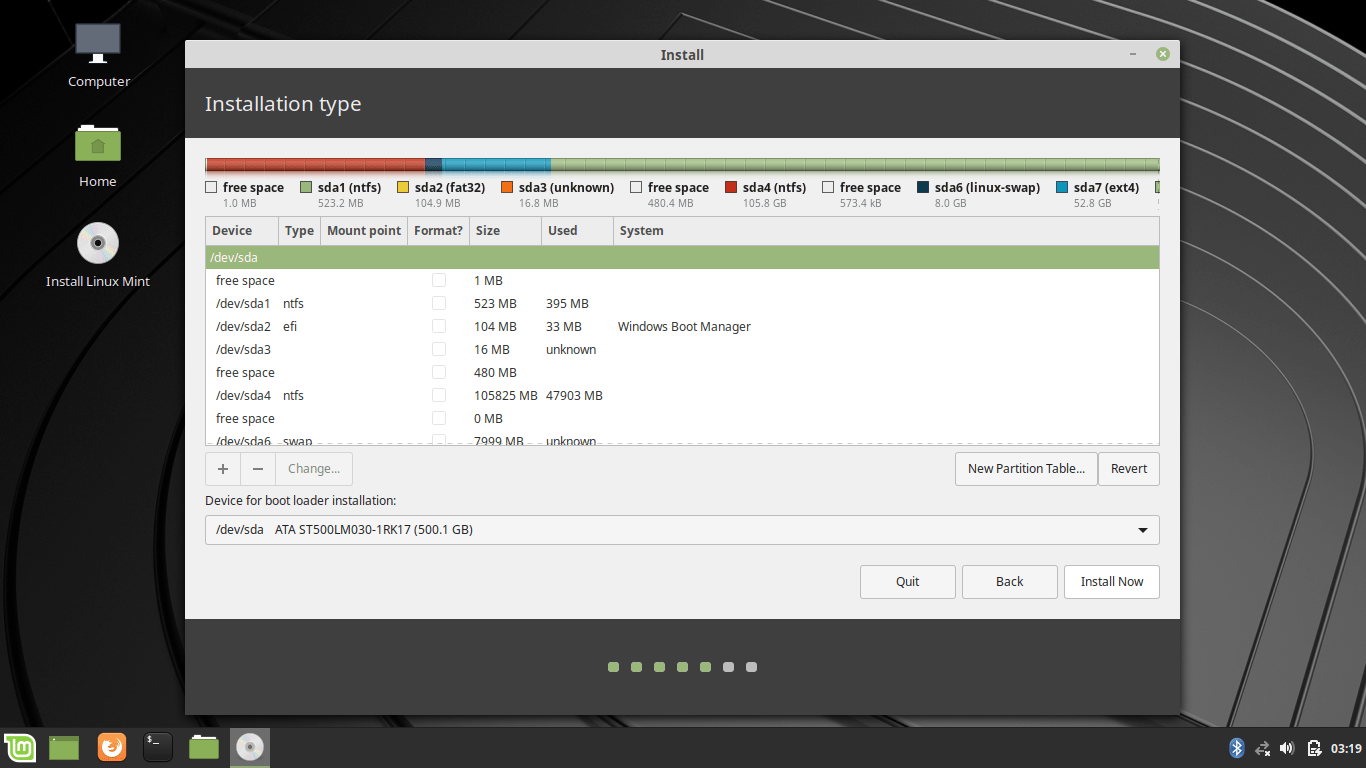Toggle Format checkbox for 1 MB free space
The width and height of the screenshot is (1366, 768).
pyautogui.click(x=439, y=280)
